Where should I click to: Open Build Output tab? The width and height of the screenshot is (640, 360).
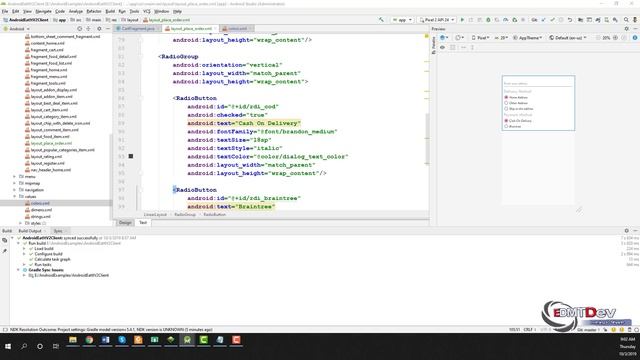(x=30, y=231)
